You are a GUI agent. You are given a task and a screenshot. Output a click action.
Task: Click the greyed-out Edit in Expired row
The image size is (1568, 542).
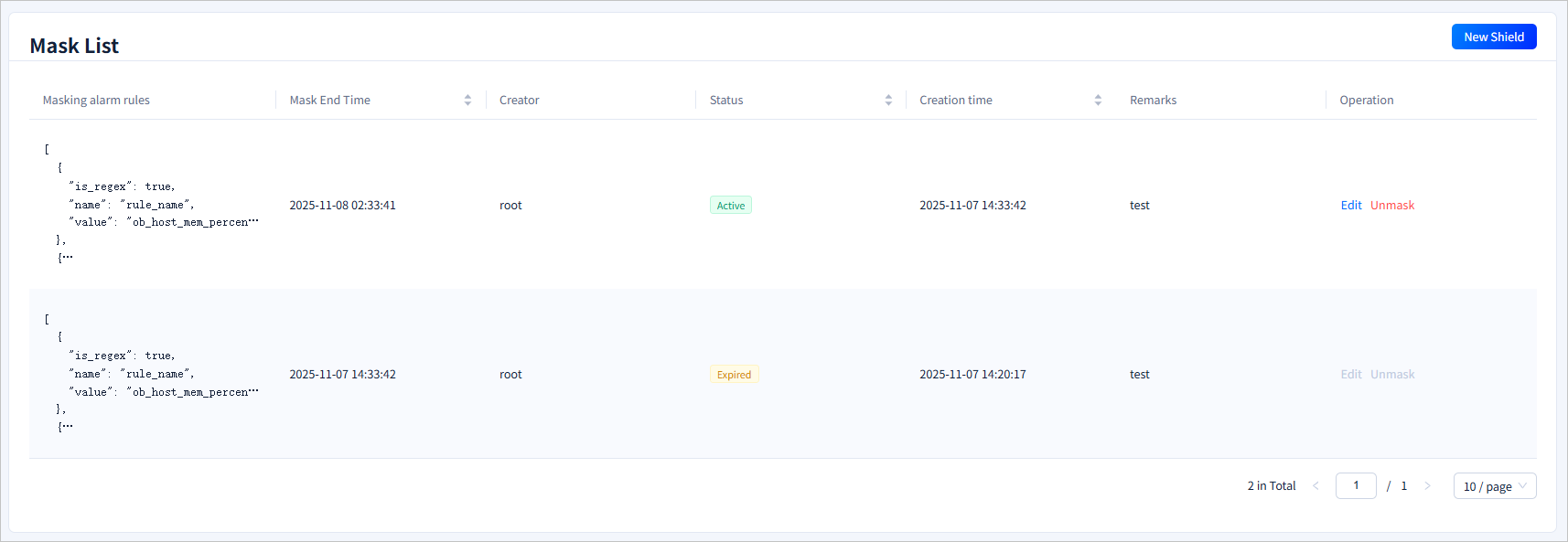point(1350,375)
